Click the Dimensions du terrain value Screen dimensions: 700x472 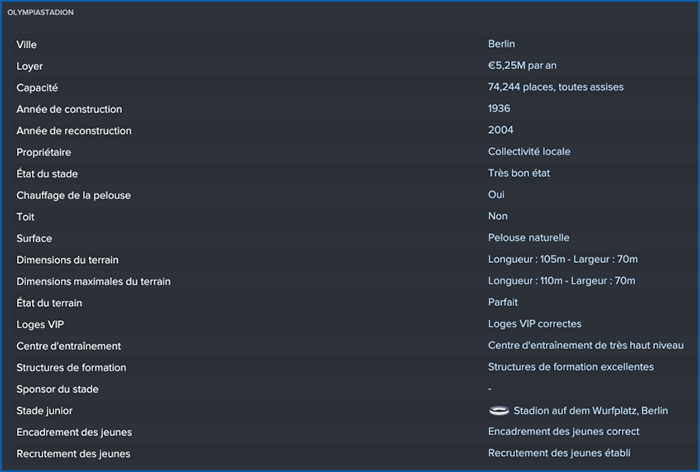pos(562,259)
